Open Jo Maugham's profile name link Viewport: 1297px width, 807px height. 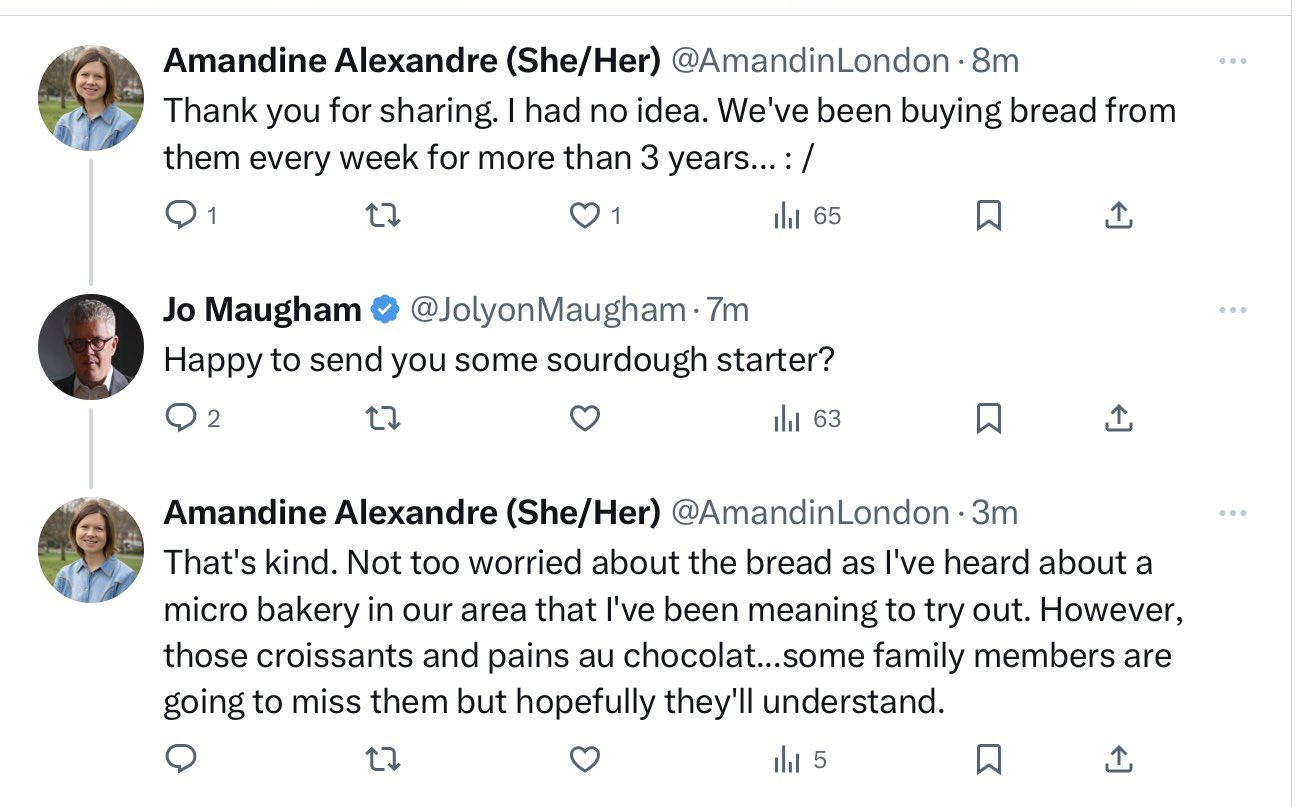click(x=262, y=310)
